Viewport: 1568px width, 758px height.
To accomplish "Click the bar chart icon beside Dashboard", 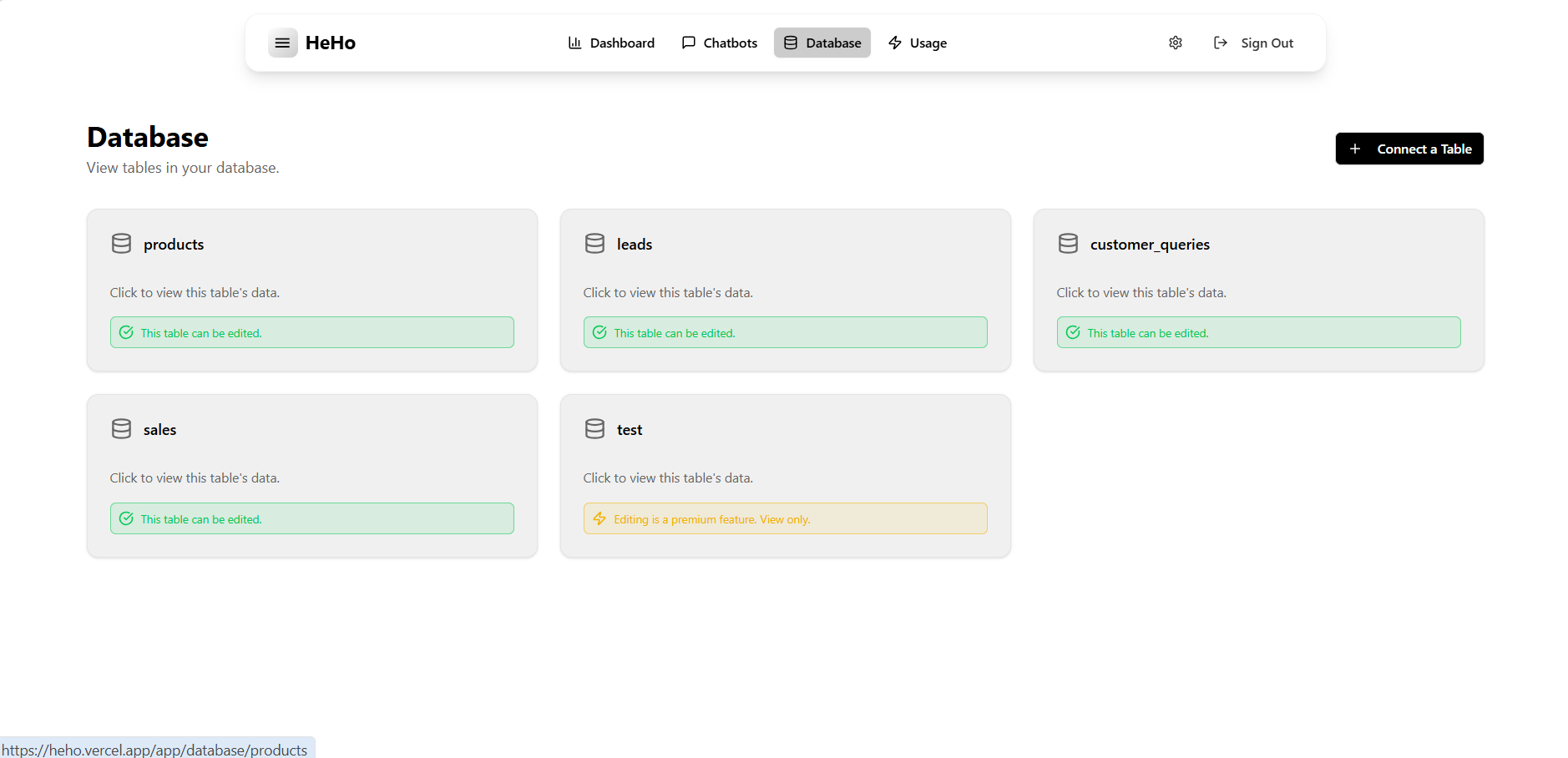I will pos(574,43).
